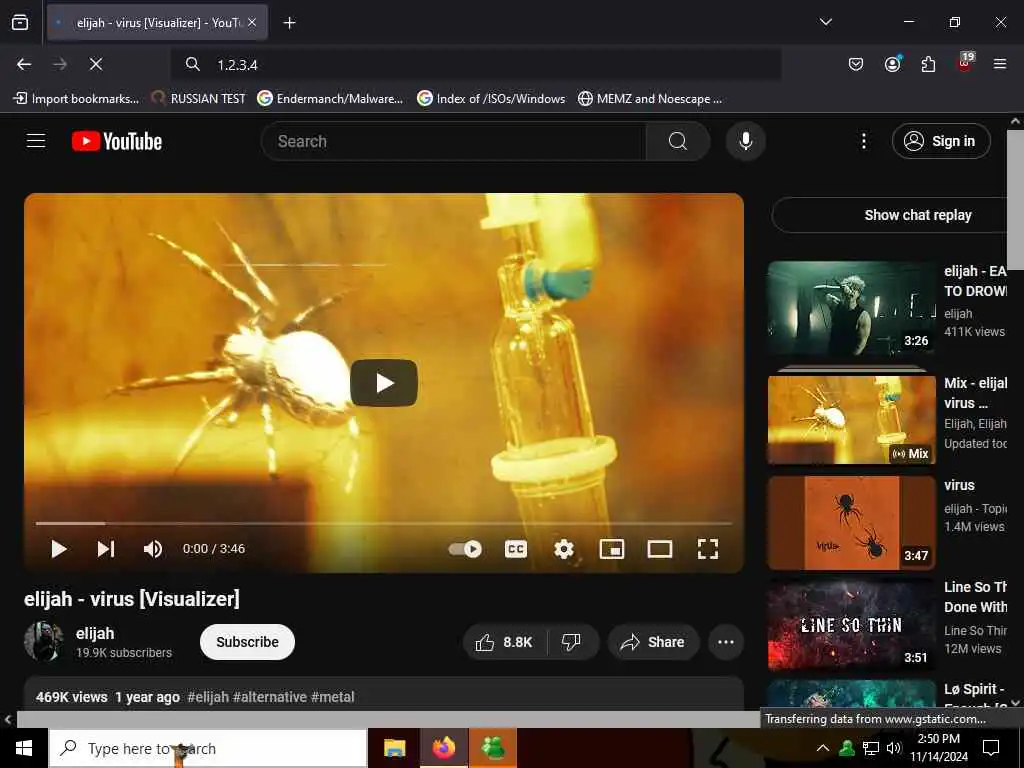This screenshot has width=1024, height=768.
Task: Click the address bar showing 1.2.3.4
Action: click(x=476, y=65)
